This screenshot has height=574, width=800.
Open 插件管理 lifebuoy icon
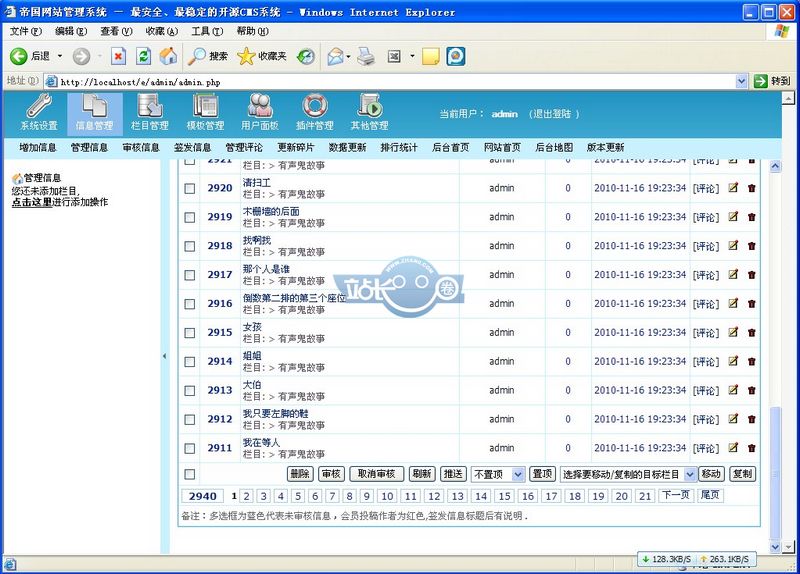coord(315,113)
